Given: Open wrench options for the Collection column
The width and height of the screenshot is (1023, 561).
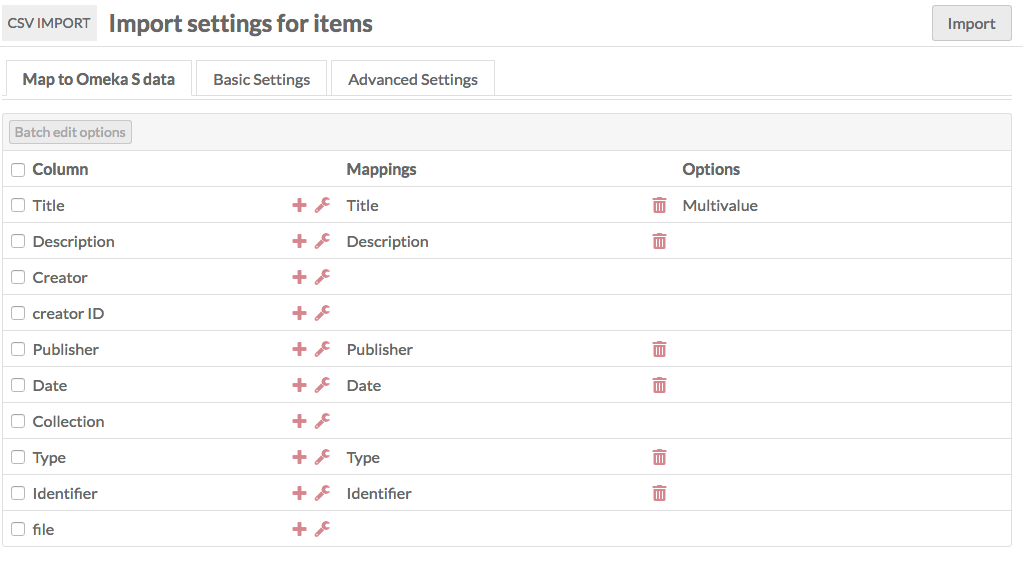Looking at the screenshot, I should (322, 421).
